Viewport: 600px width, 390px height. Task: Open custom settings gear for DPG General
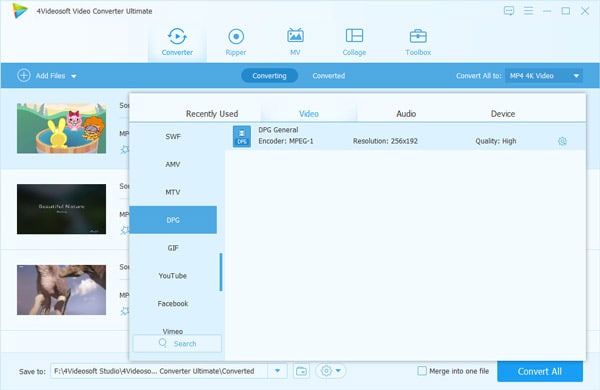(x=562, y=141)
